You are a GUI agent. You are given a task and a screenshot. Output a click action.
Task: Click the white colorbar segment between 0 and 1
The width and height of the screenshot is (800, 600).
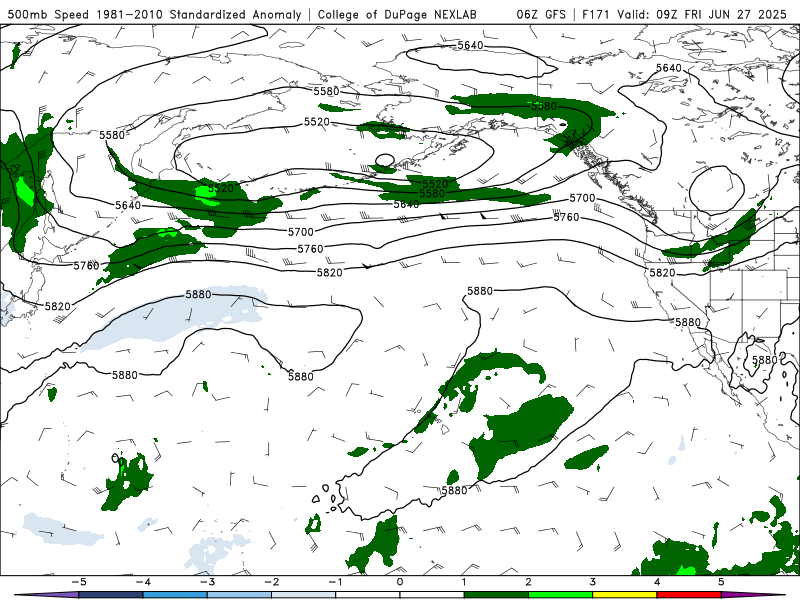pos(432,595)
